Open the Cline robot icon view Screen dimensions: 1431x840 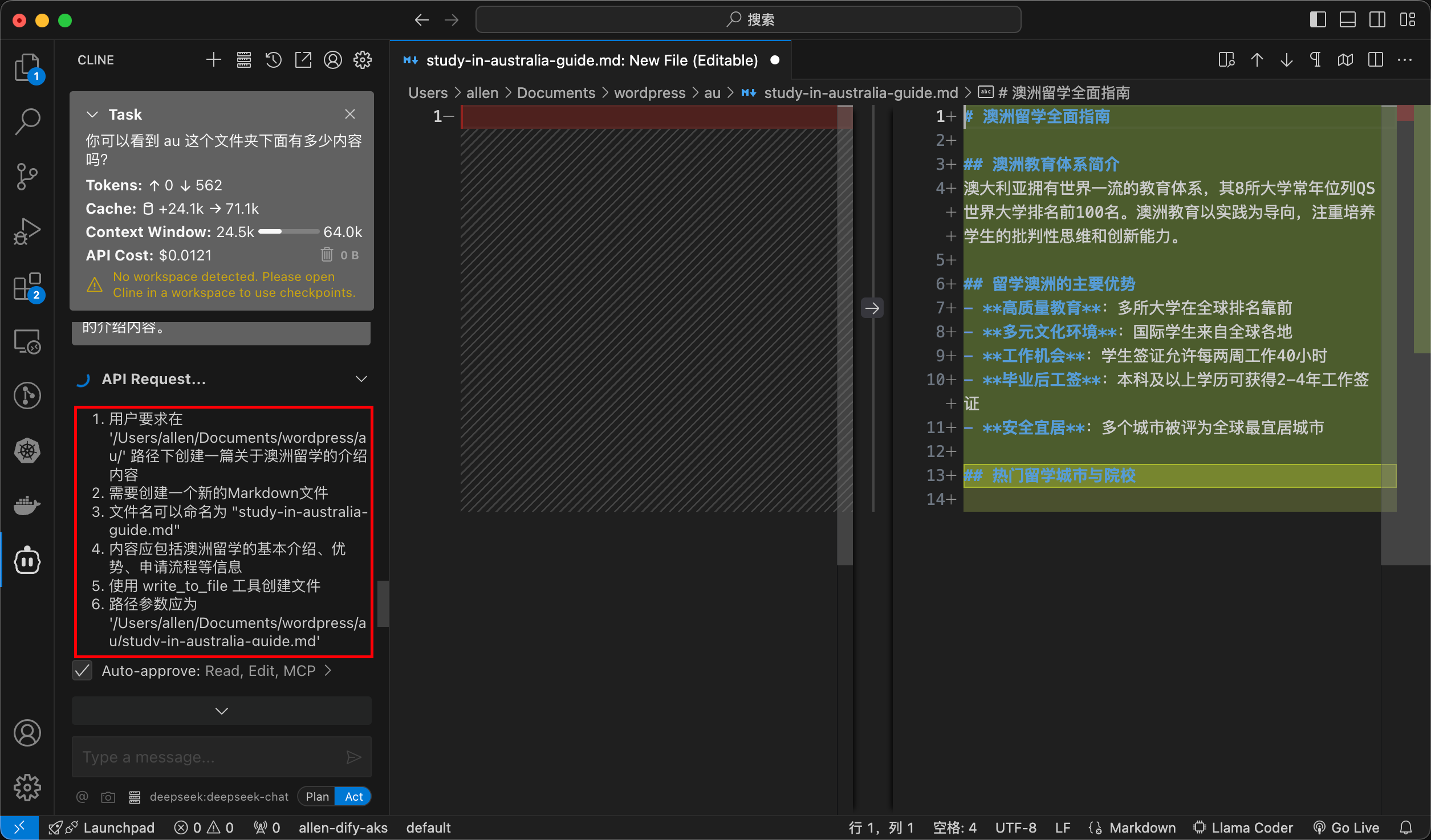click(27, 561)
